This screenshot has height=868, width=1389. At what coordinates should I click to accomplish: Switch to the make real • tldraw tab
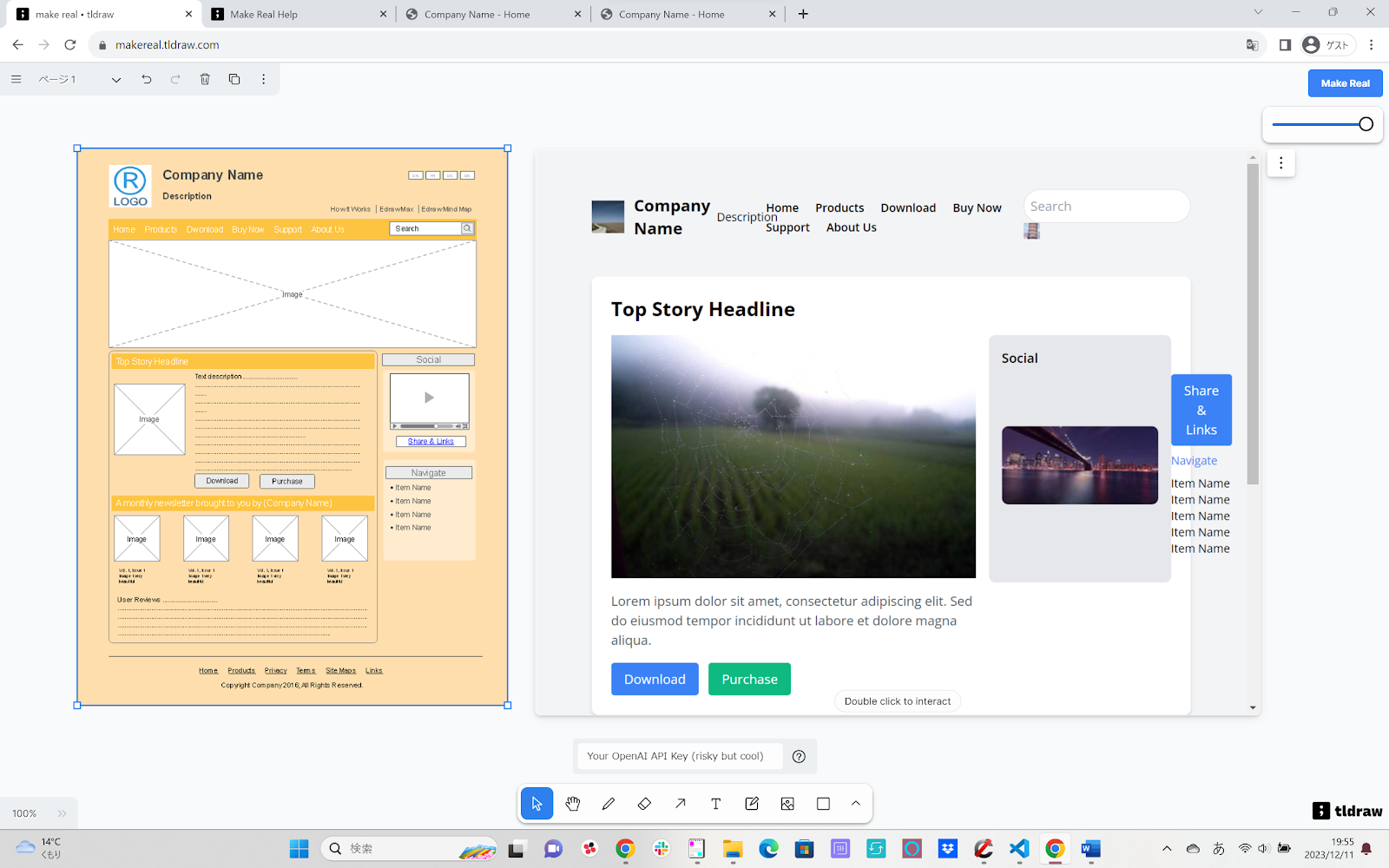coord(104,14)
